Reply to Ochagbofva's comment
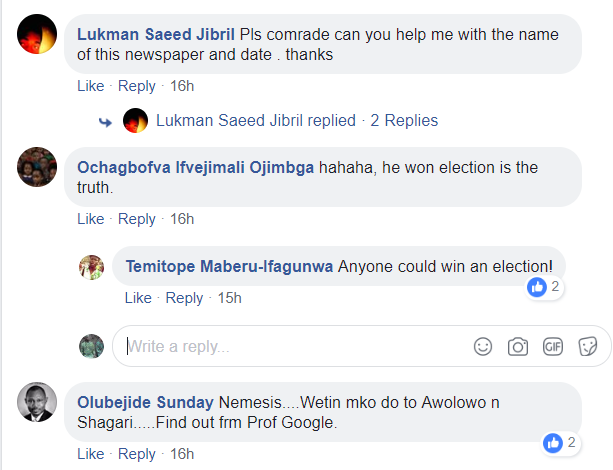Image resolution: width=613 pixels, height=470 pixels. pyautogui.click(x=137, y=218)
